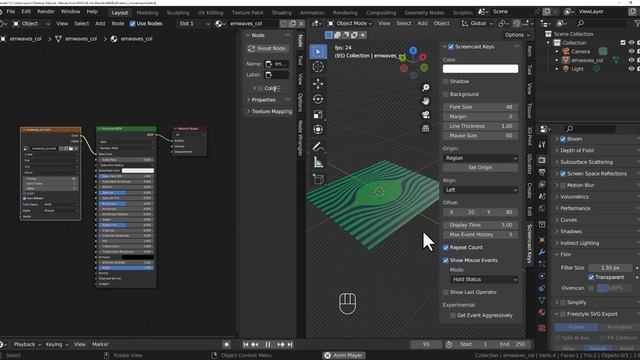
Task: Enable the Shadow checkbox
Action: 446,82
